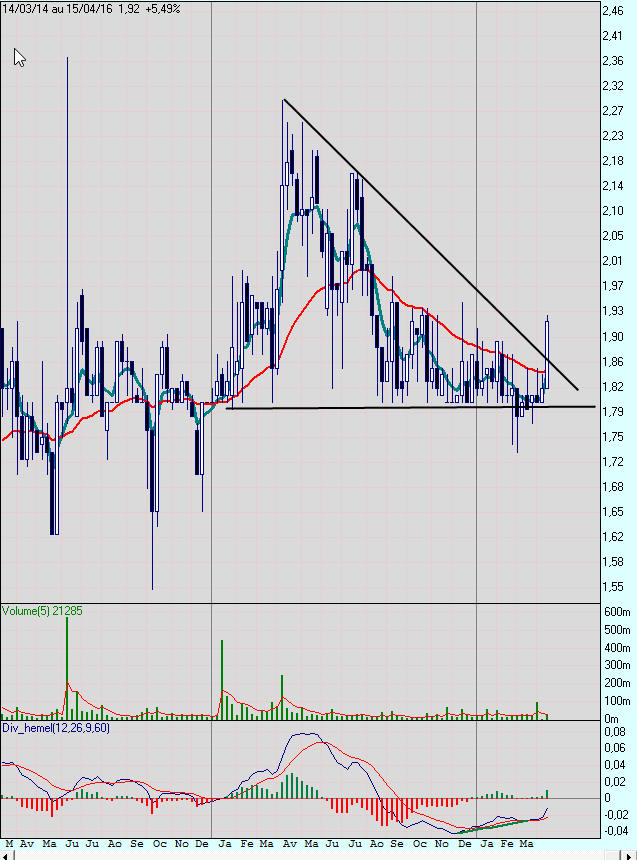Click the left scroll arrow of the horizontal scrollbar

click(5, 855)
